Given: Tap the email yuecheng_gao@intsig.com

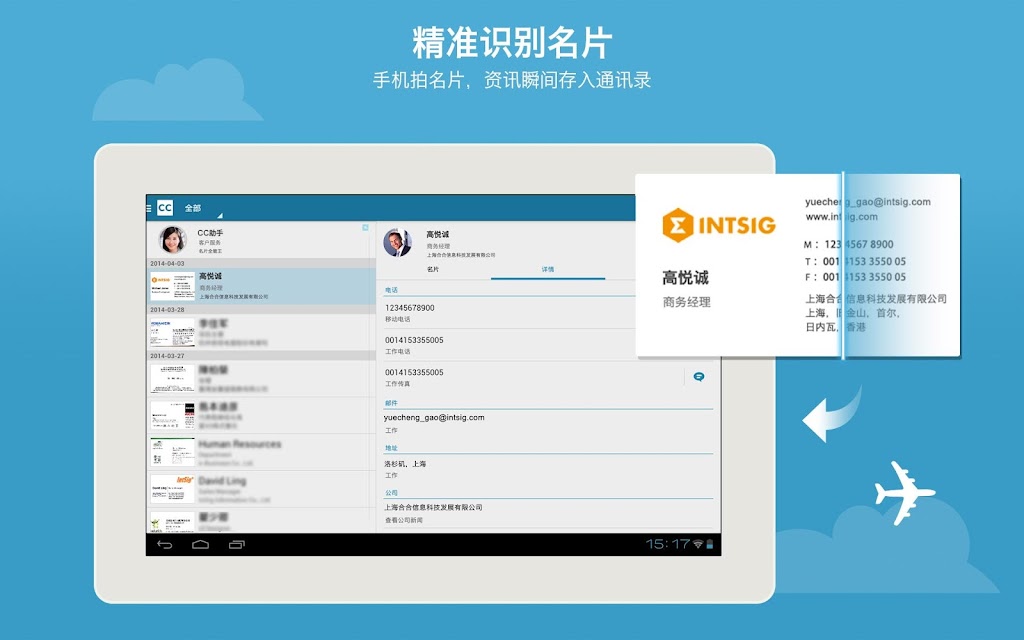Looking at the screenshot, I should [434, 417].
